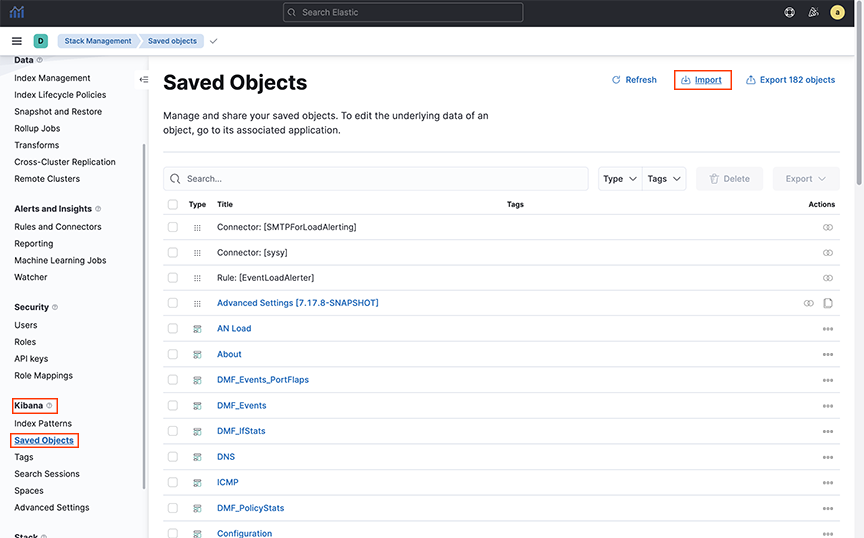Screen dimensions: 864x538
Task: Click the info icon beside Security
Action: pos(55,307)
